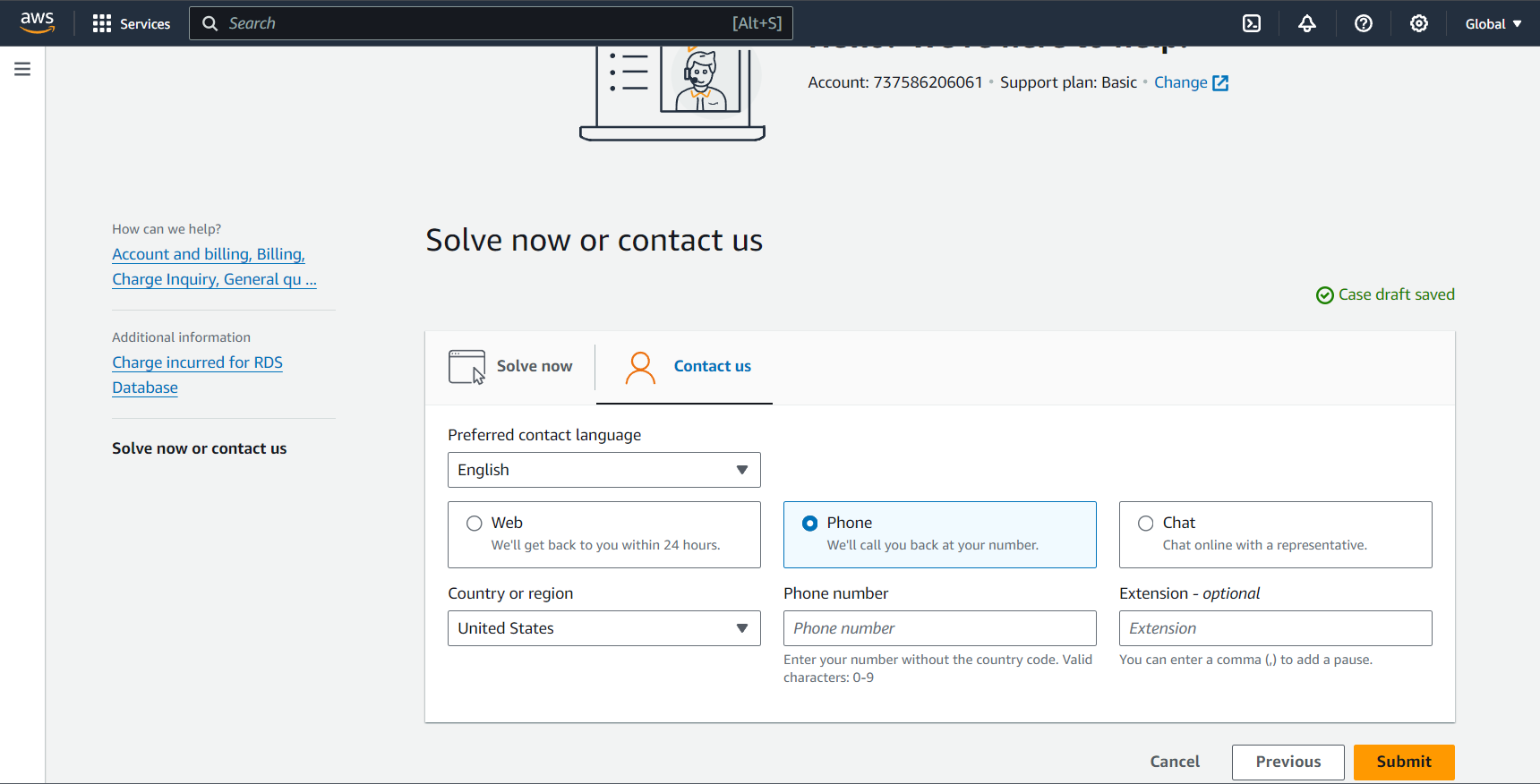Focus the top Search box
1540x784 pixels.
(x=491, y=23)
